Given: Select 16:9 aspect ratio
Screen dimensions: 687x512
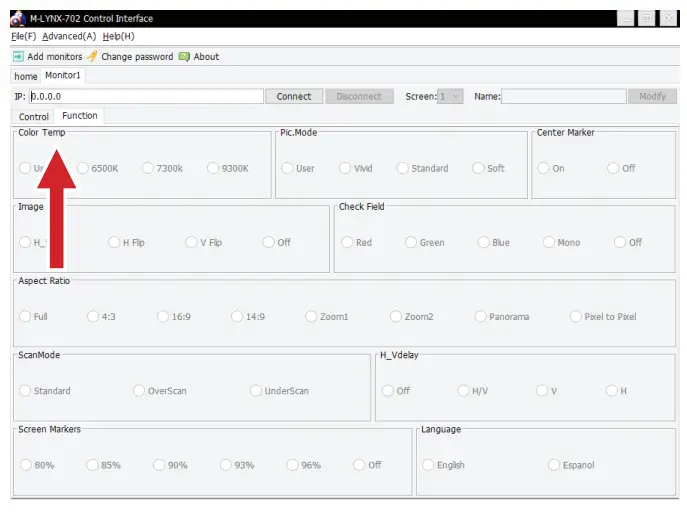Looking at the screenshot, I should pyautogui.click(x=174, y=316).
